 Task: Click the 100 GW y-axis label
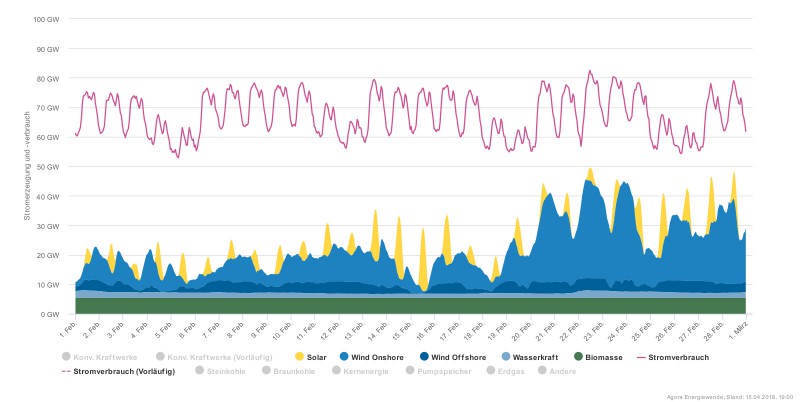click(x=46, y=19)
